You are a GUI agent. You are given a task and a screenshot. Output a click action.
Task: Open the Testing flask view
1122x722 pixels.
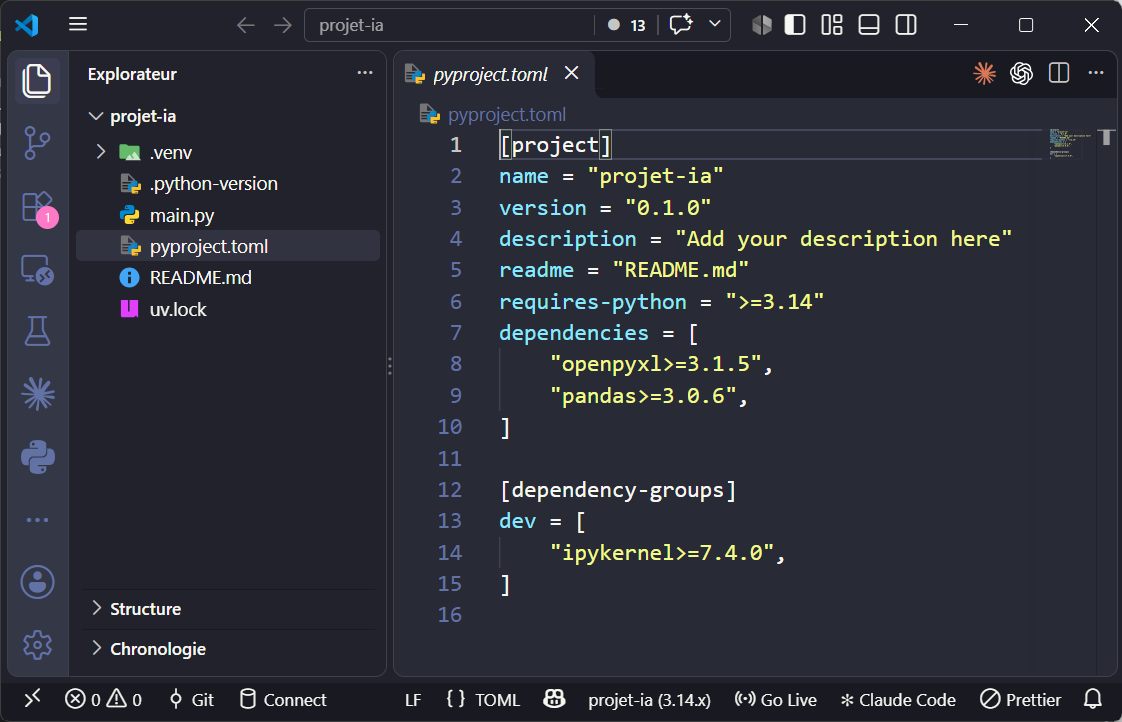click(x=37, y=332)
